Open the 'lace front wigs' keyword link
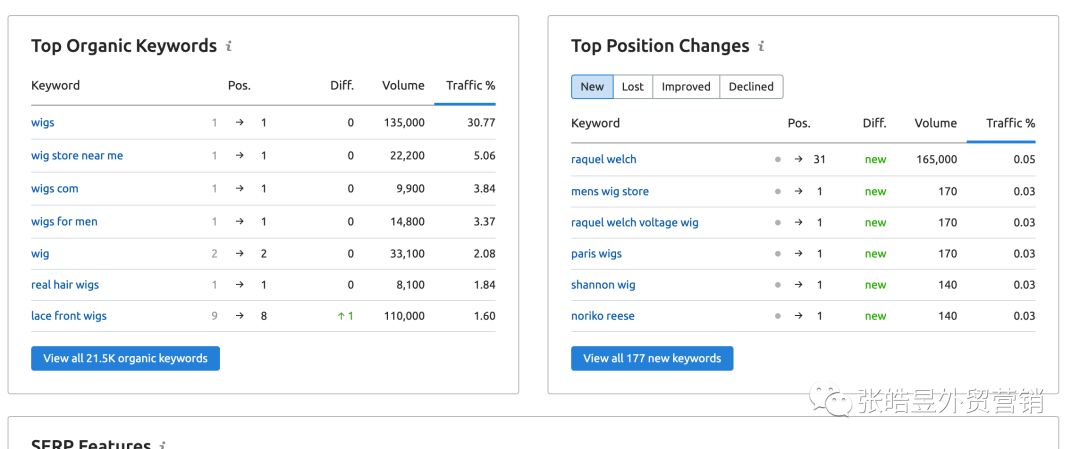This screenshot has height=449, width=1080. point(69,316)
